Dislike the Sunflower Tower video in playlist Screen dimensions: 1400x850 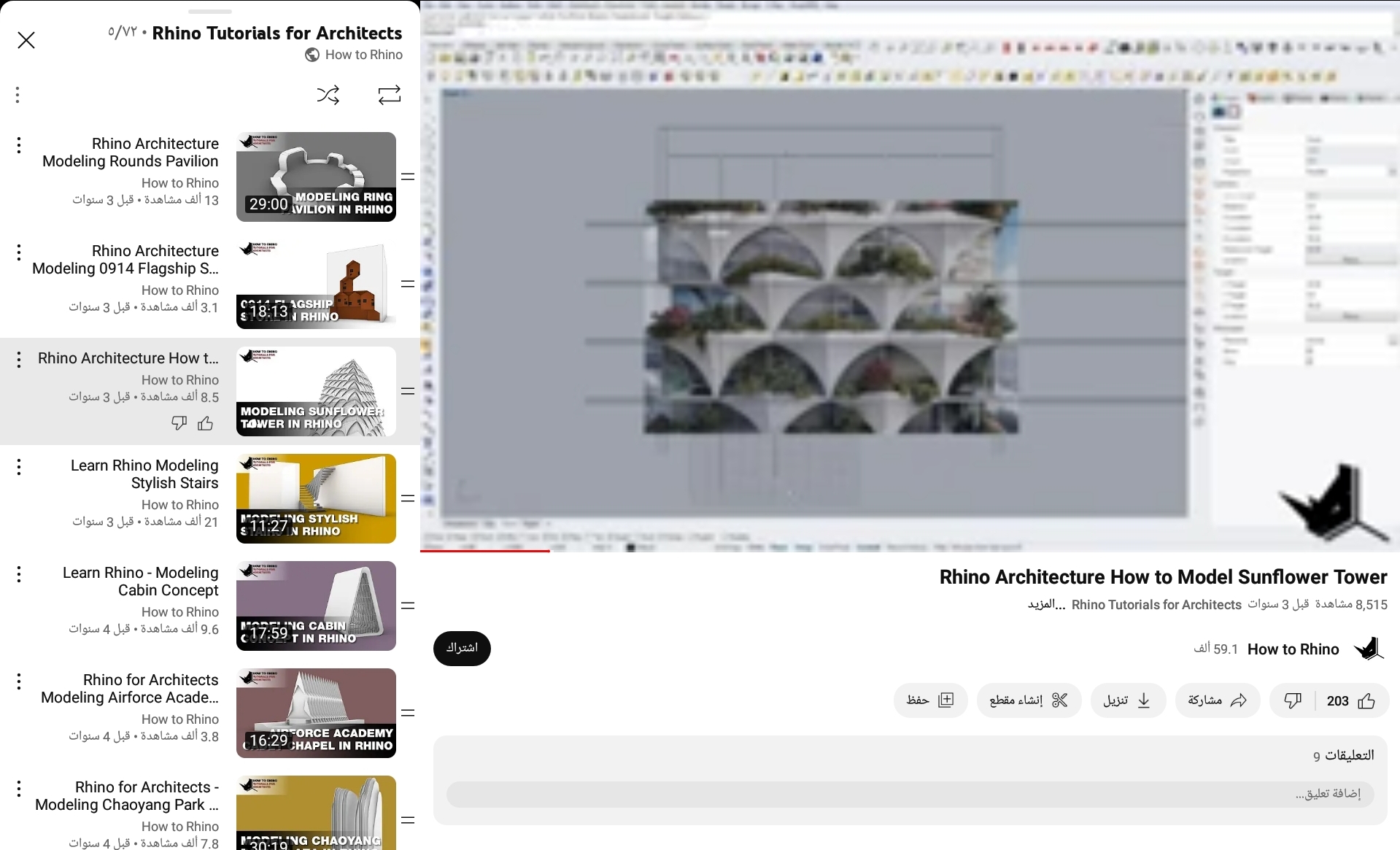(179, 423)
